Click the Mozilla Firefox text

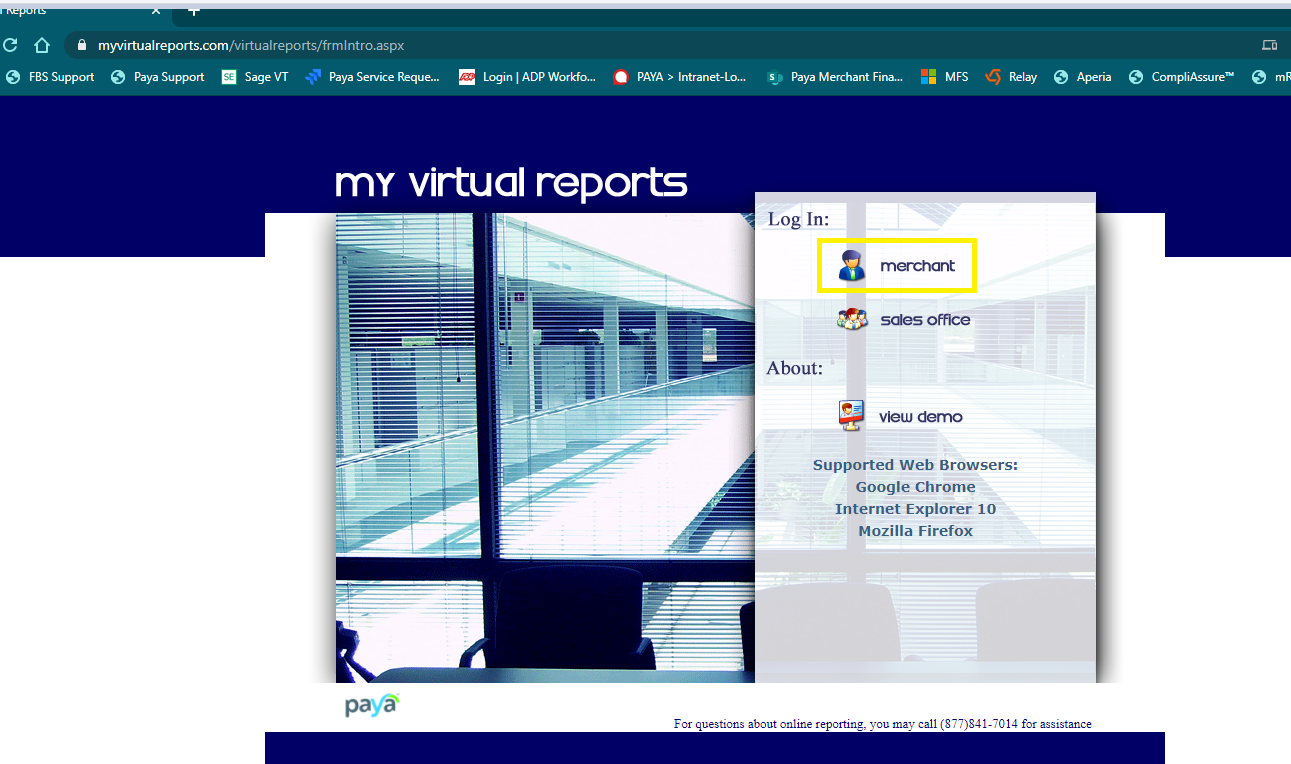coord(915,531)
